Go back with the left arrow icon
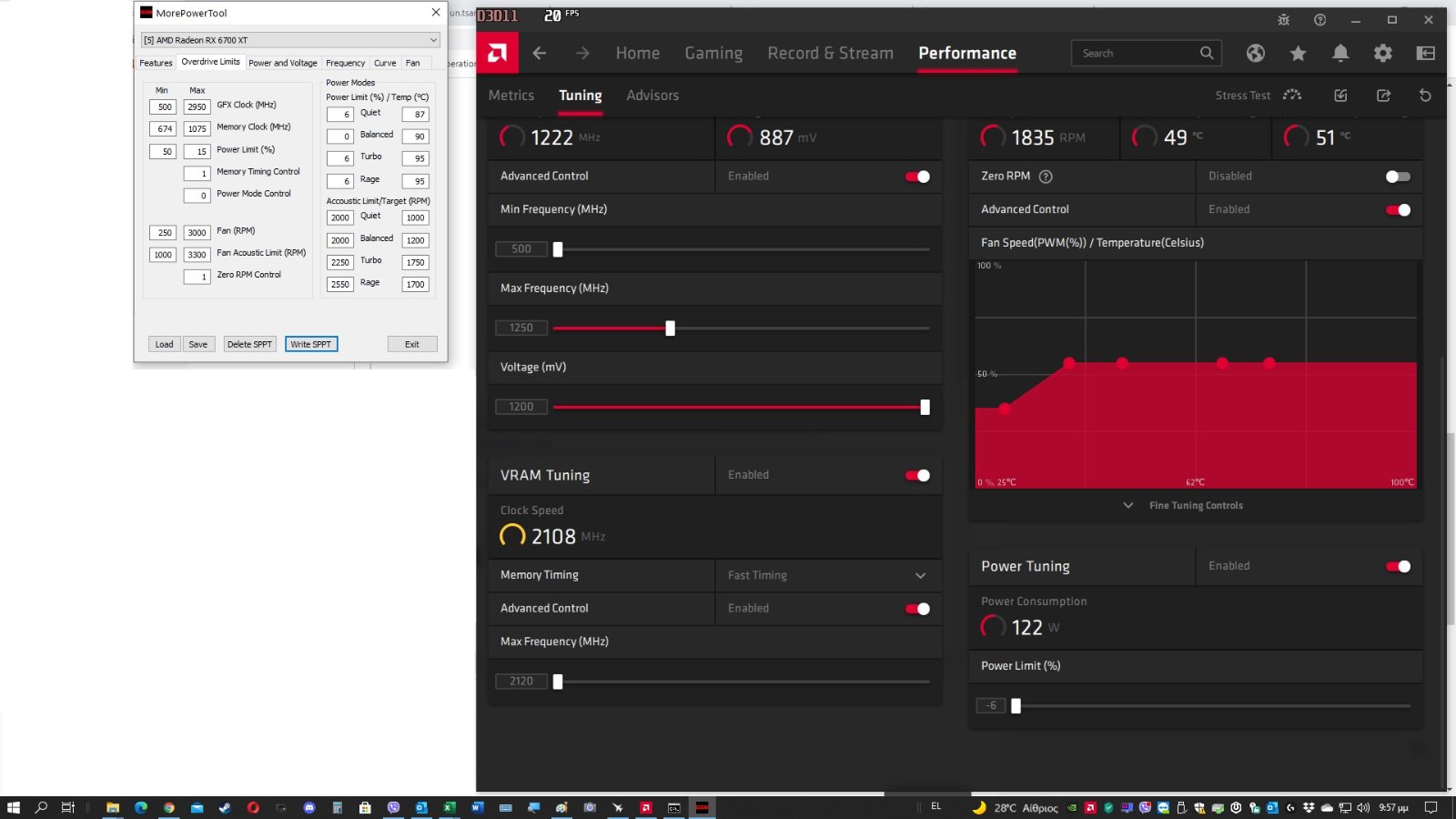The height and width of the screenshot is (819, 1456). point(540,53)
